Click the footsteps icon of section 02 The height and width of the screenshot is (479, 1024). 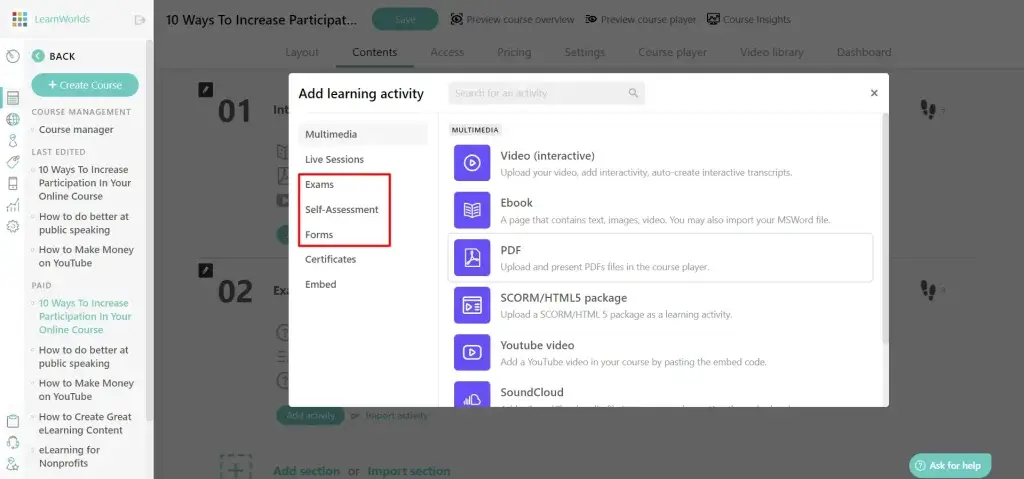pos(927,289)
